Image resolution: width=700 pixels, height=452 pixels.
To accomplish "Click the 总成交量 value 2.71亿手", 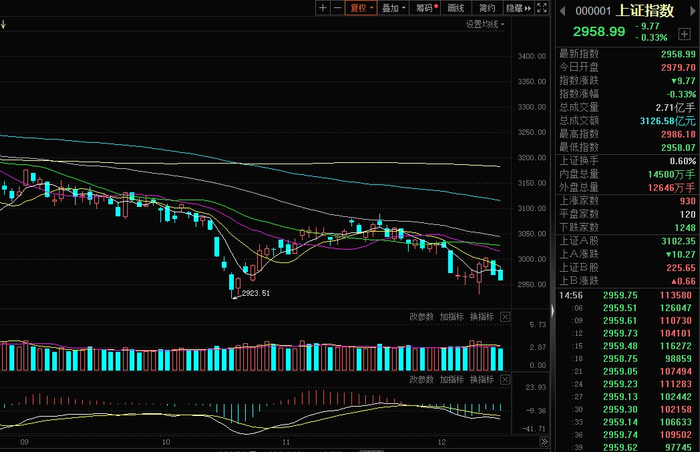I will point(675,108).
